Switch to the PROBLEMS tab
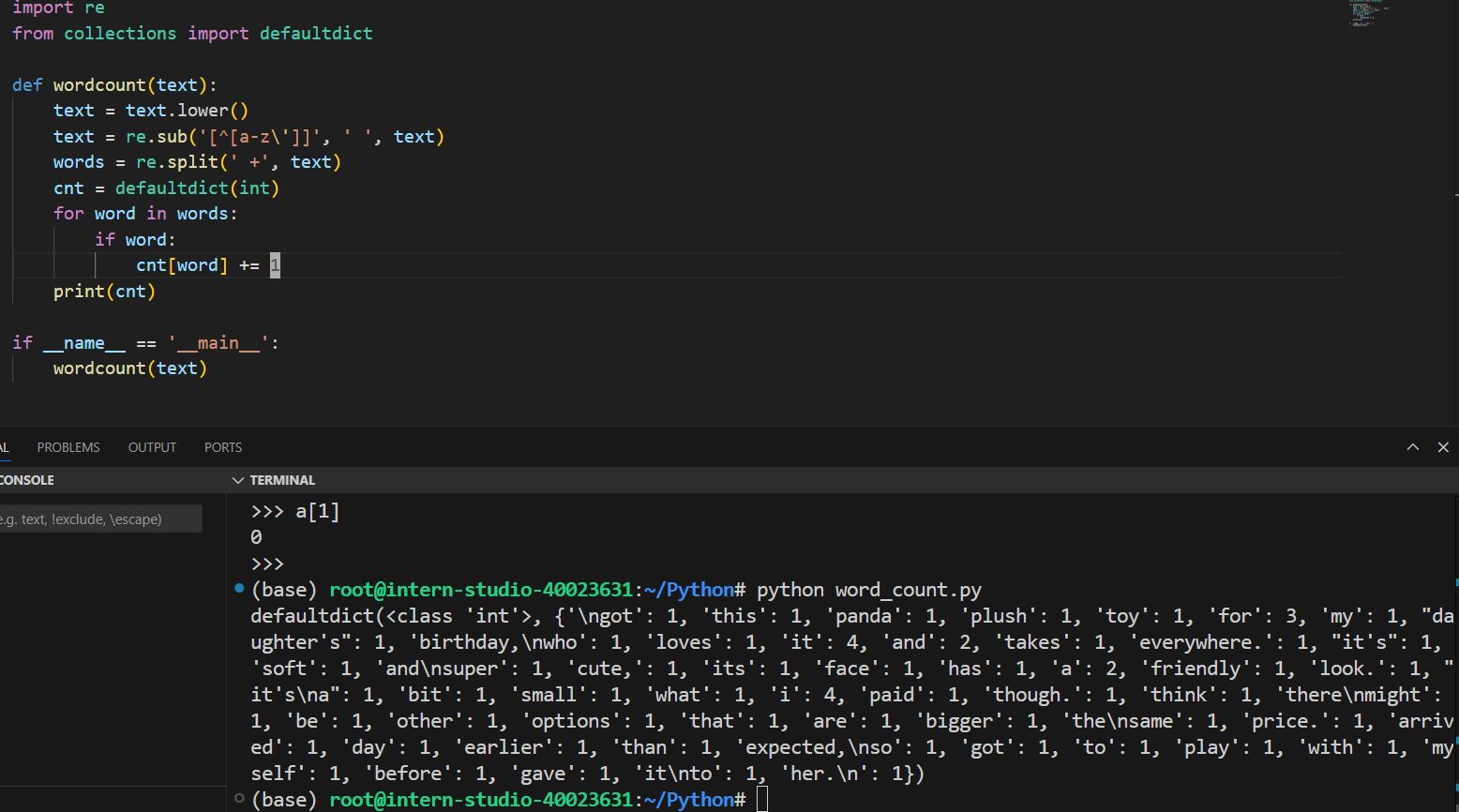 coord(68,447)
